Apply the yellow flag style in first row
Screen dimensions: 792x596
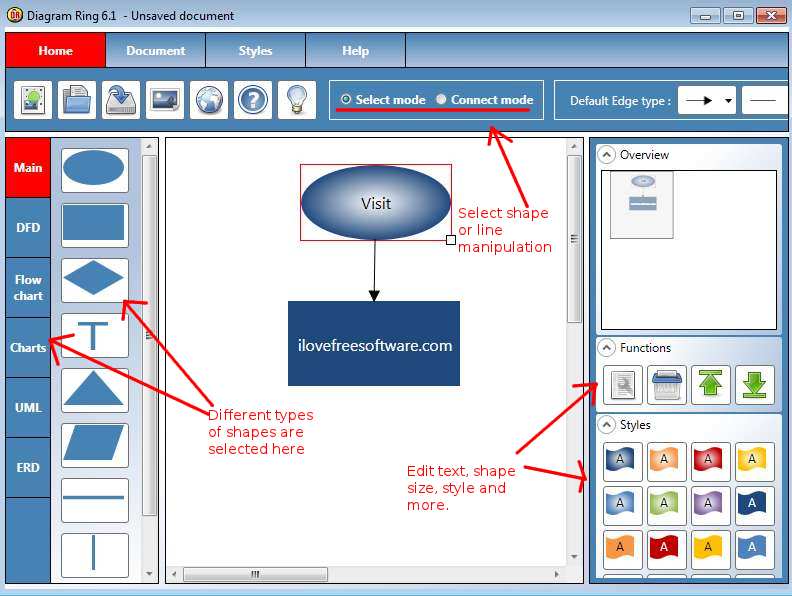754,462
